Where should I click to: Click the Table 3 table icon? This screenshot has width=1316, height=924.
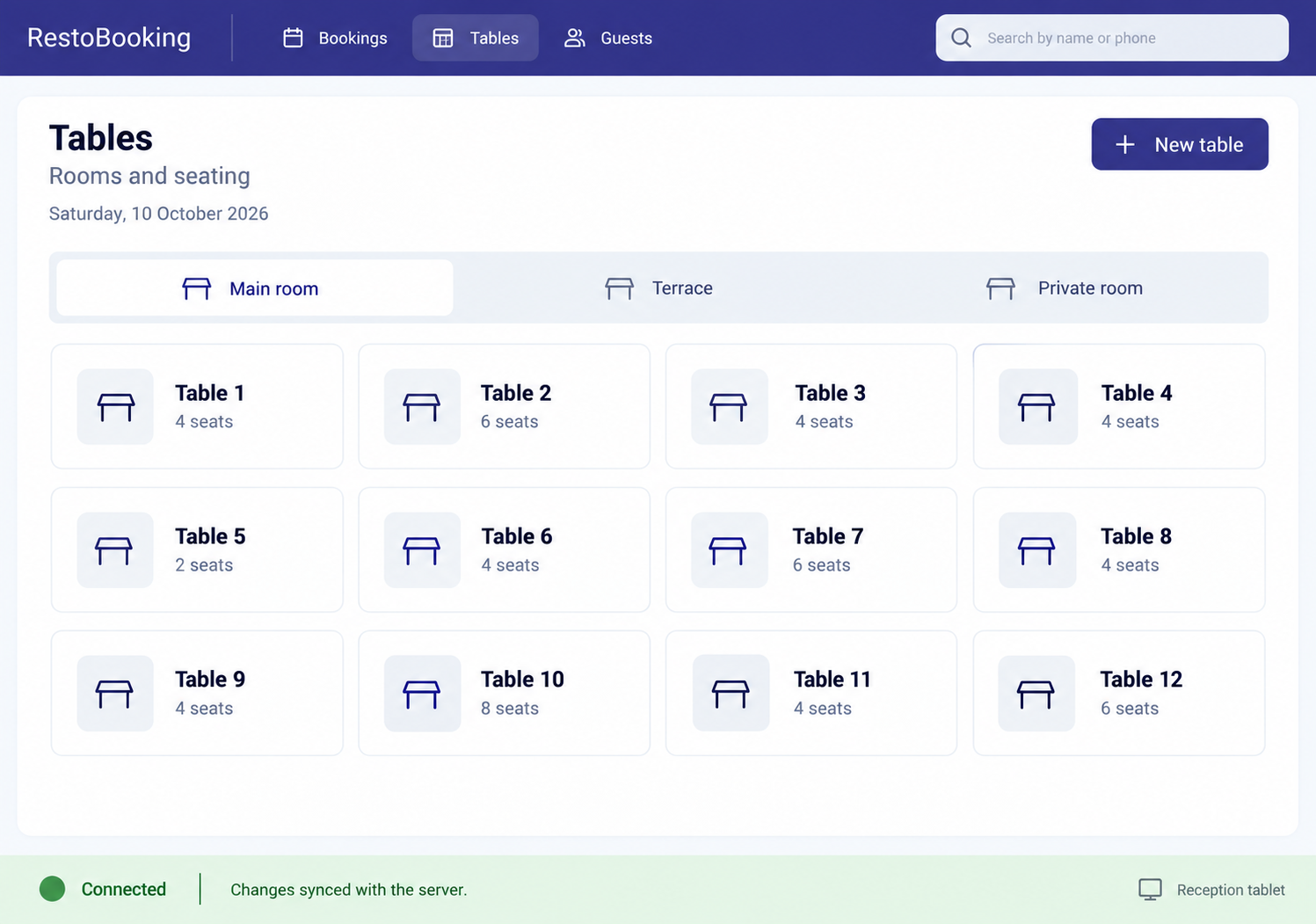coord(729,407)
